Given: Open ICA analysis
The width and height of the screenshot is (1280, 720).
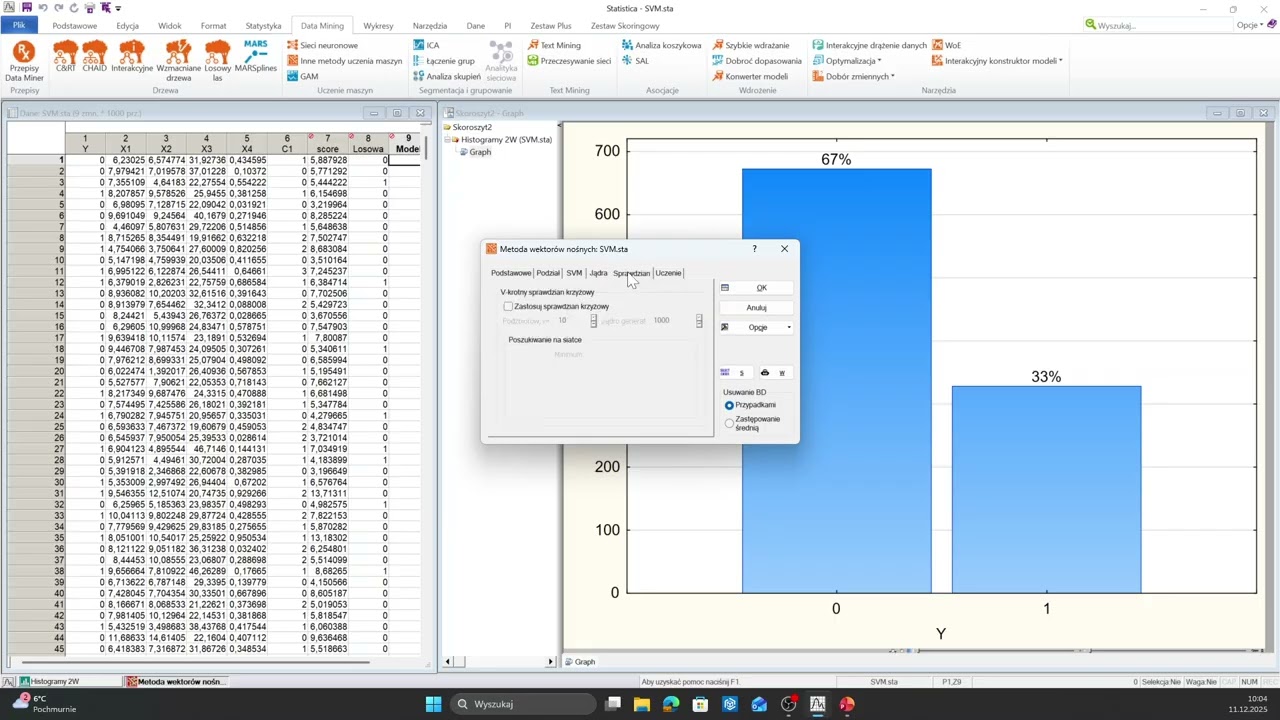Looking at the screenshot, I should click(x=426, y=45).
